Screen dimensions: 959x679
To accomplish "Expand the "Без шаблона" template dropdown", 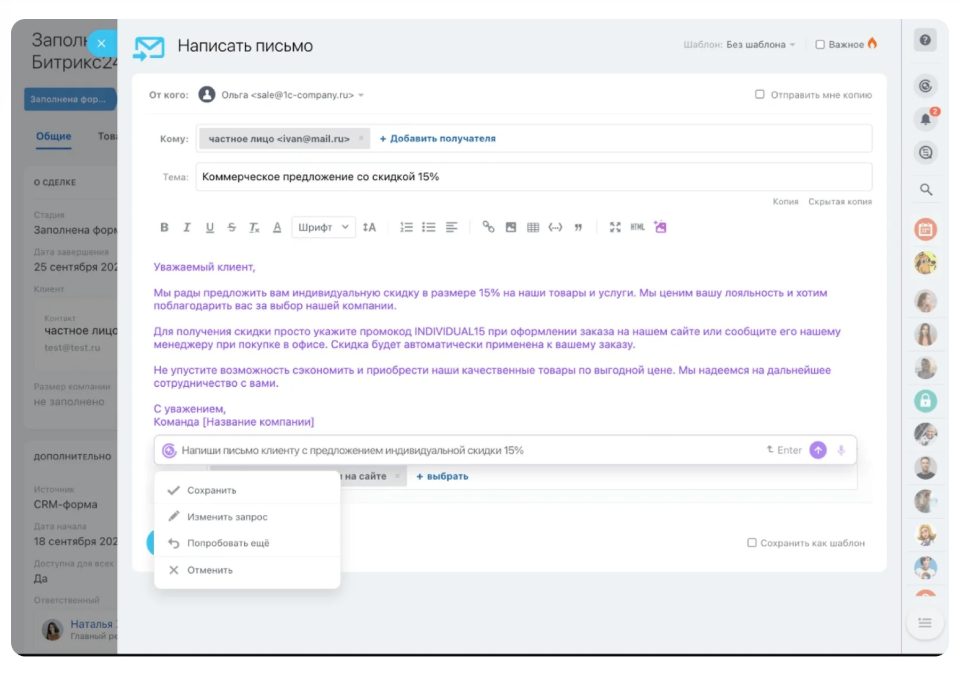I will (760, 45).
